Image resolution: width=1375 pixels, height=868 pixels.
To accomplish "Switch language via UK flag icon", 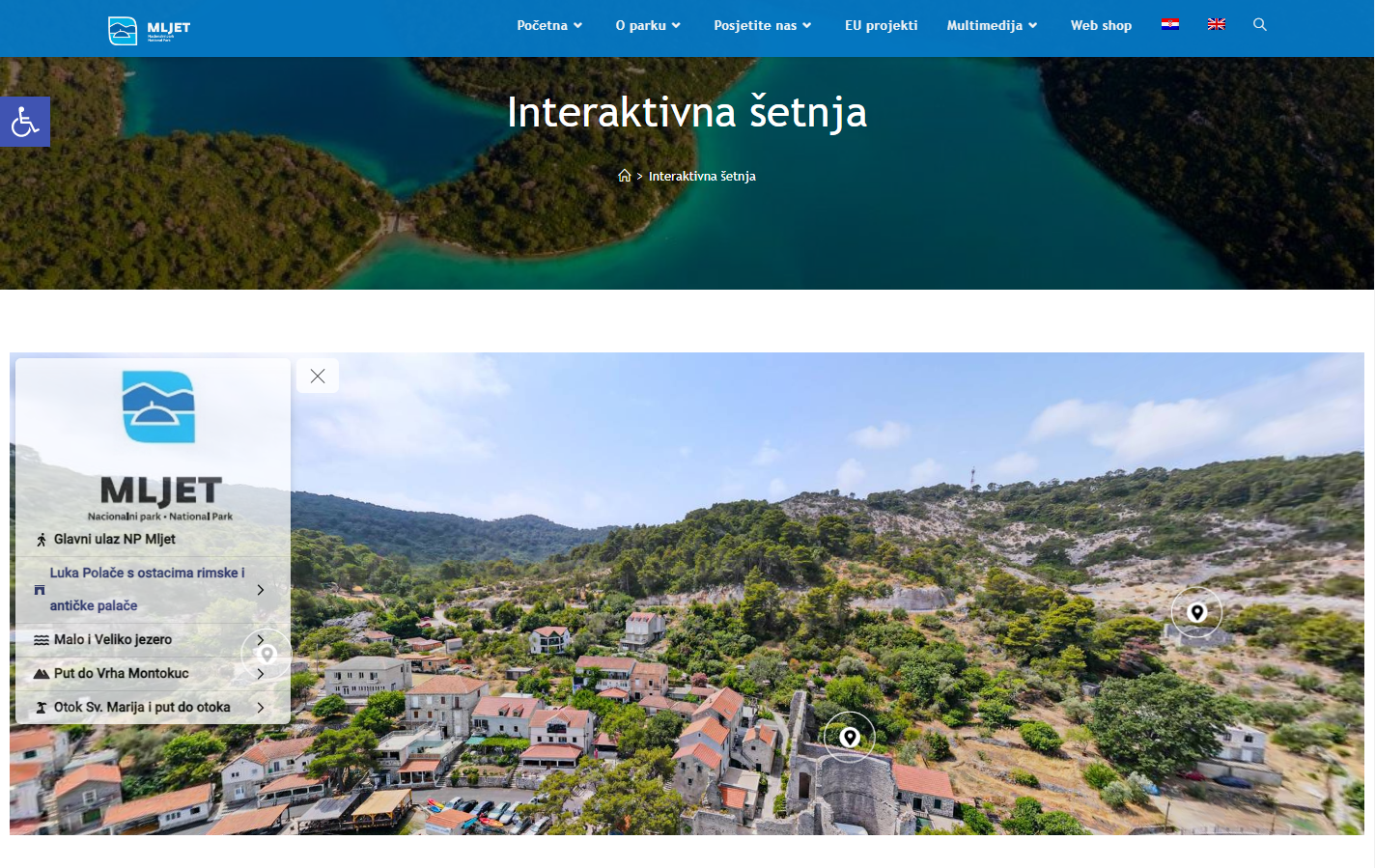I will coord(1217,25).
